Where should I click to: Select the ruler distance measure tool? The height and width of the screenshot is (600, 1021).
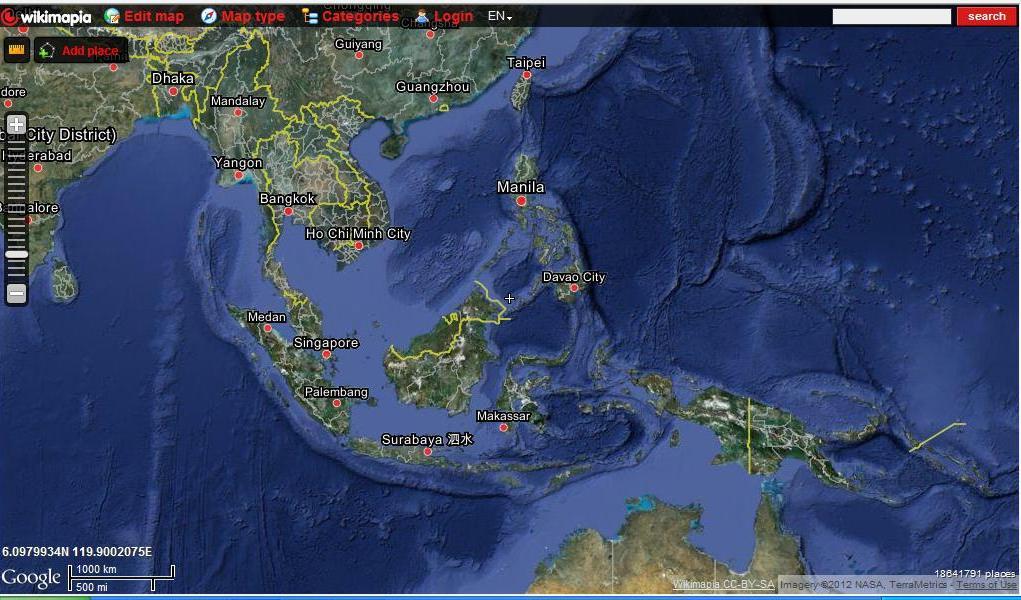tap(16, 50)
